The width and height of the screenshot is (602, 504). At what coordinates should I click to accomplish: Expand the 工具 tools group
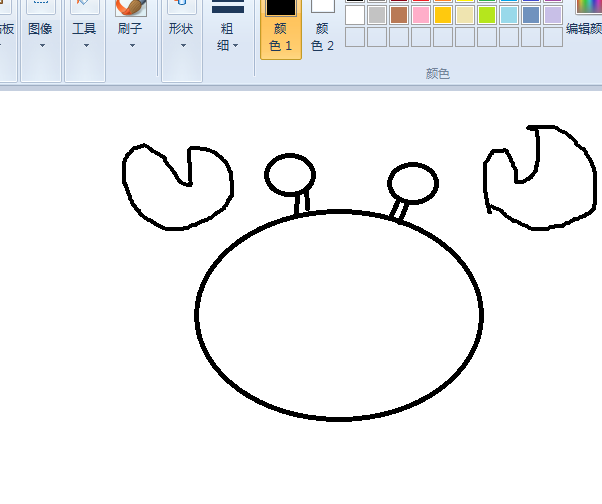[85, 40]
